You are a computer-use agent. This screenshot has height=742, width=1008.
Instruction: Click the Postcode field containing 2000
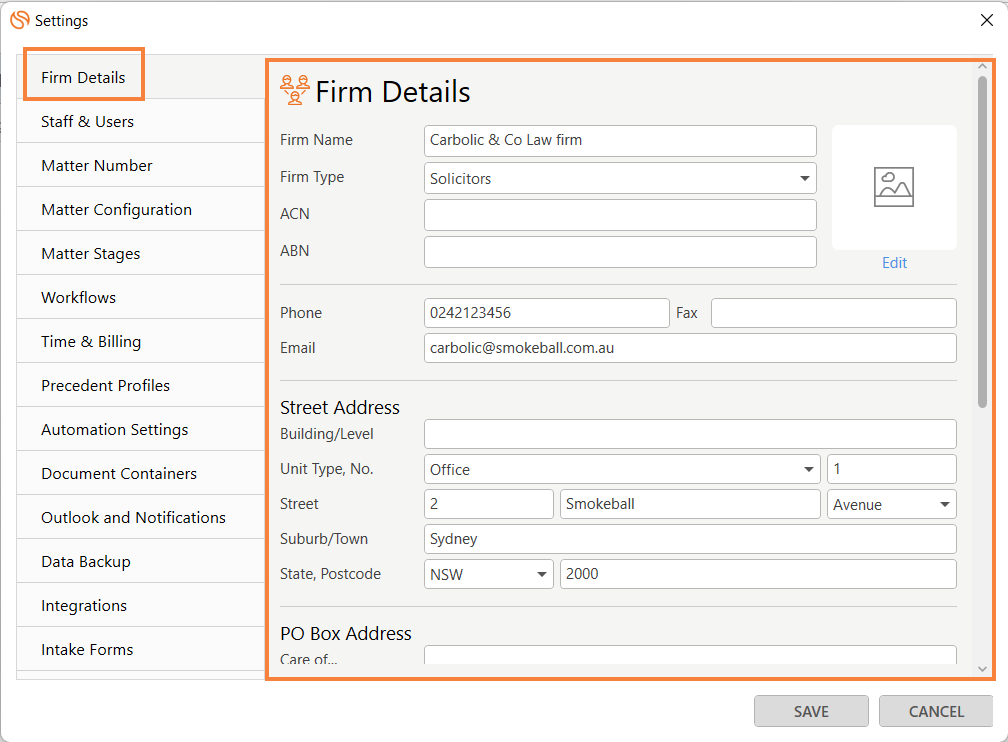759,574
